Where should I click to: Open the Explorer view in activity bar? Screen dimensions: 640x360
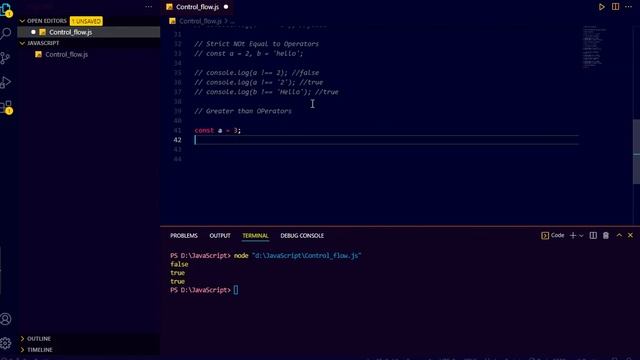6,10
